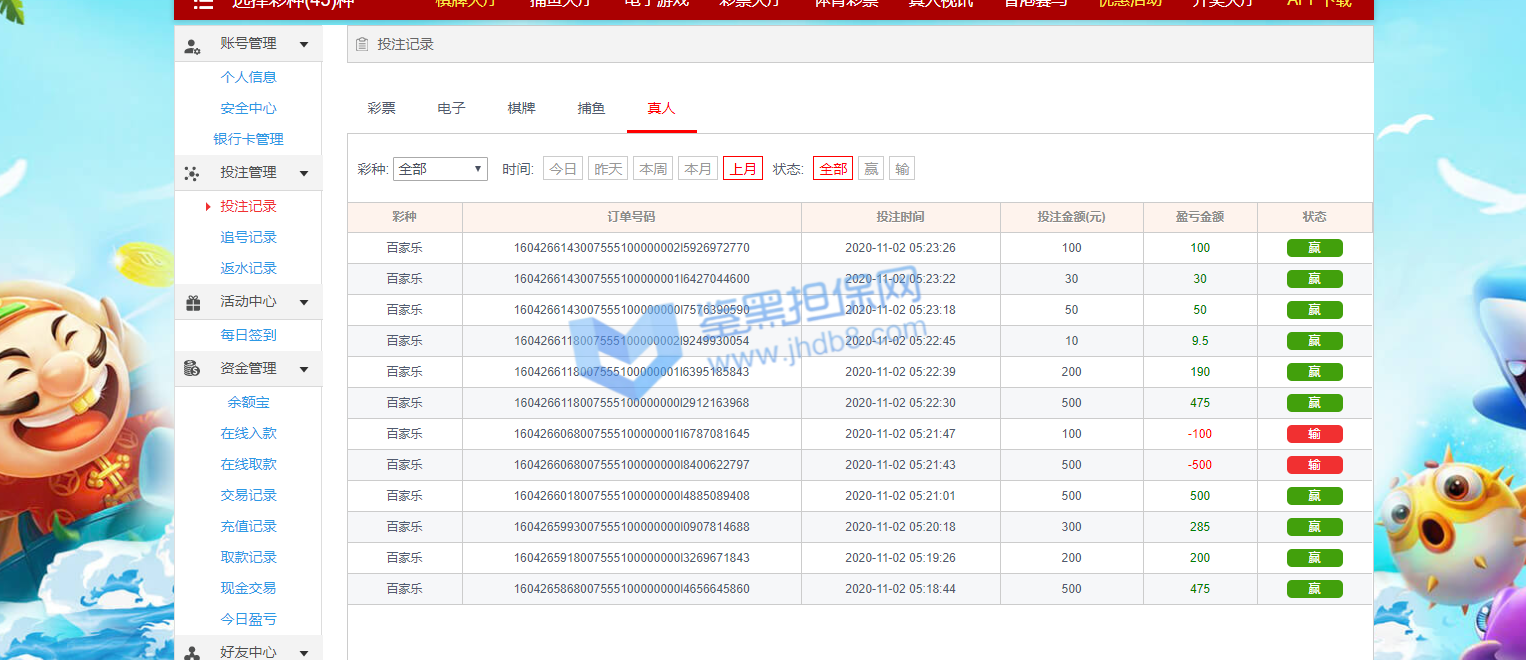The image size is (1526, 660).
Task: Switch to the 捕鱼 tab
Action: (591, 108)
